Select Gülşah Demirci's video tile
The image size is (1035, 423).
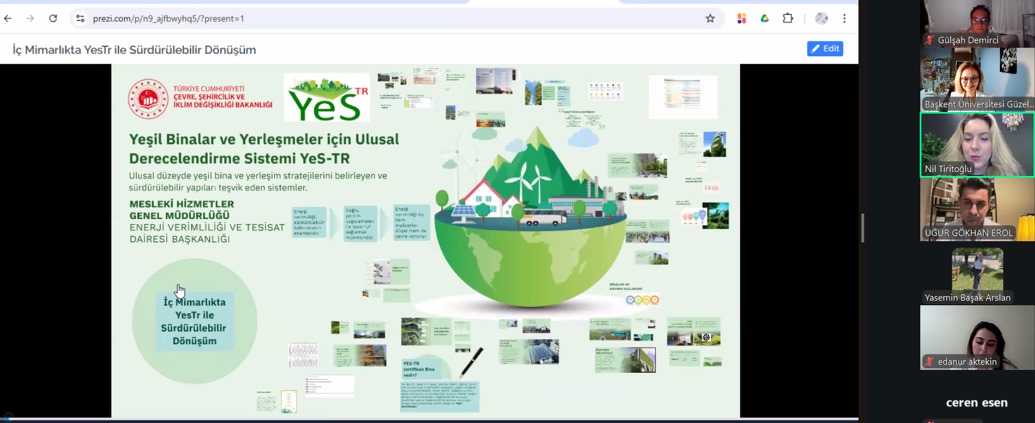click(977, 23)
